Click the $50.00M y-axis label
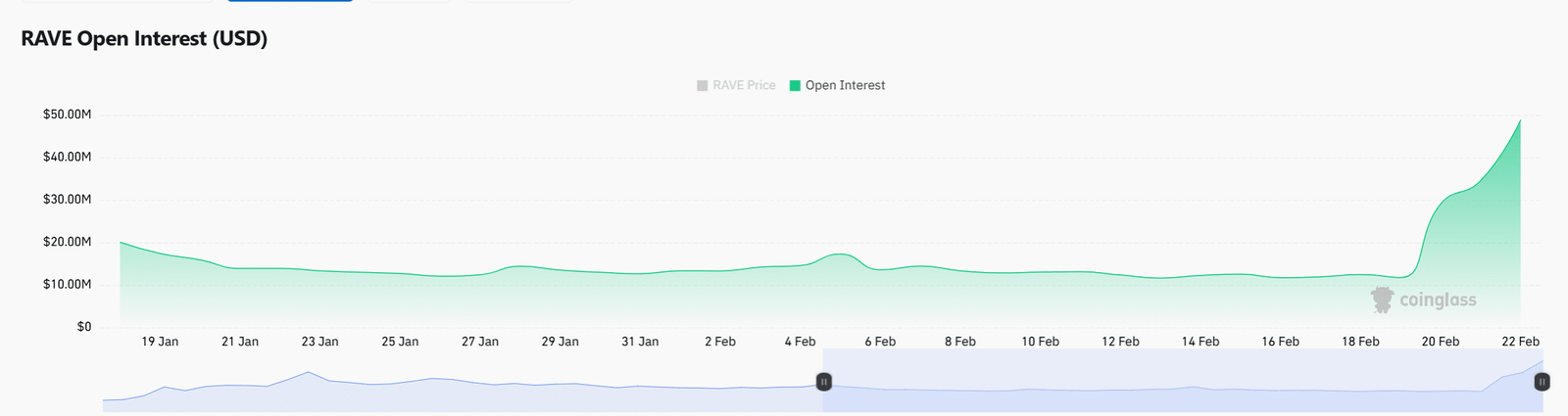The height and width of the screenshot is (416, 1568). 67,115
